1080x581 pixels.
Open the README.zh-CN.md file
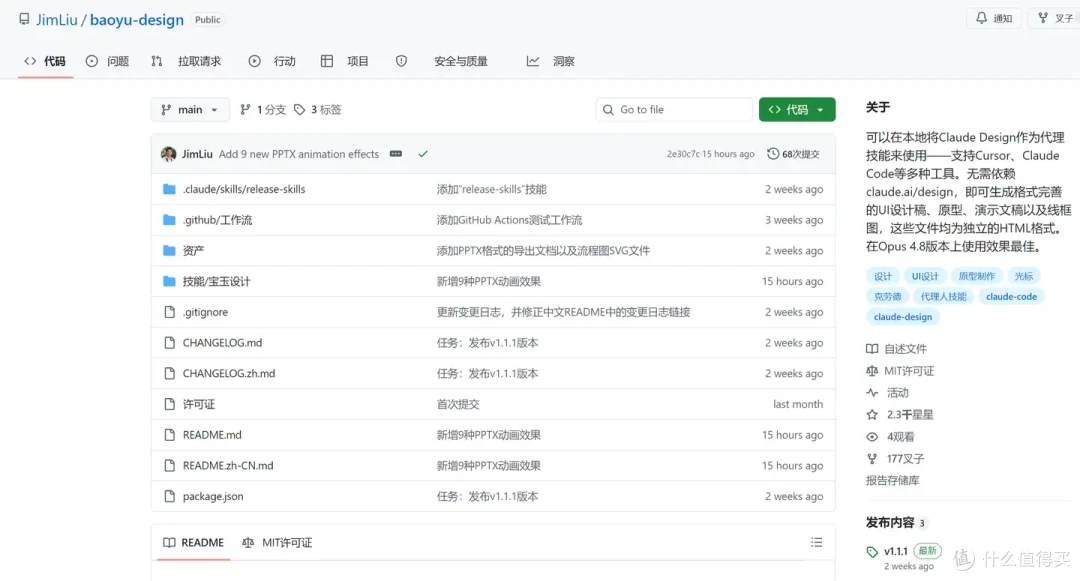(x=228, y=465)
